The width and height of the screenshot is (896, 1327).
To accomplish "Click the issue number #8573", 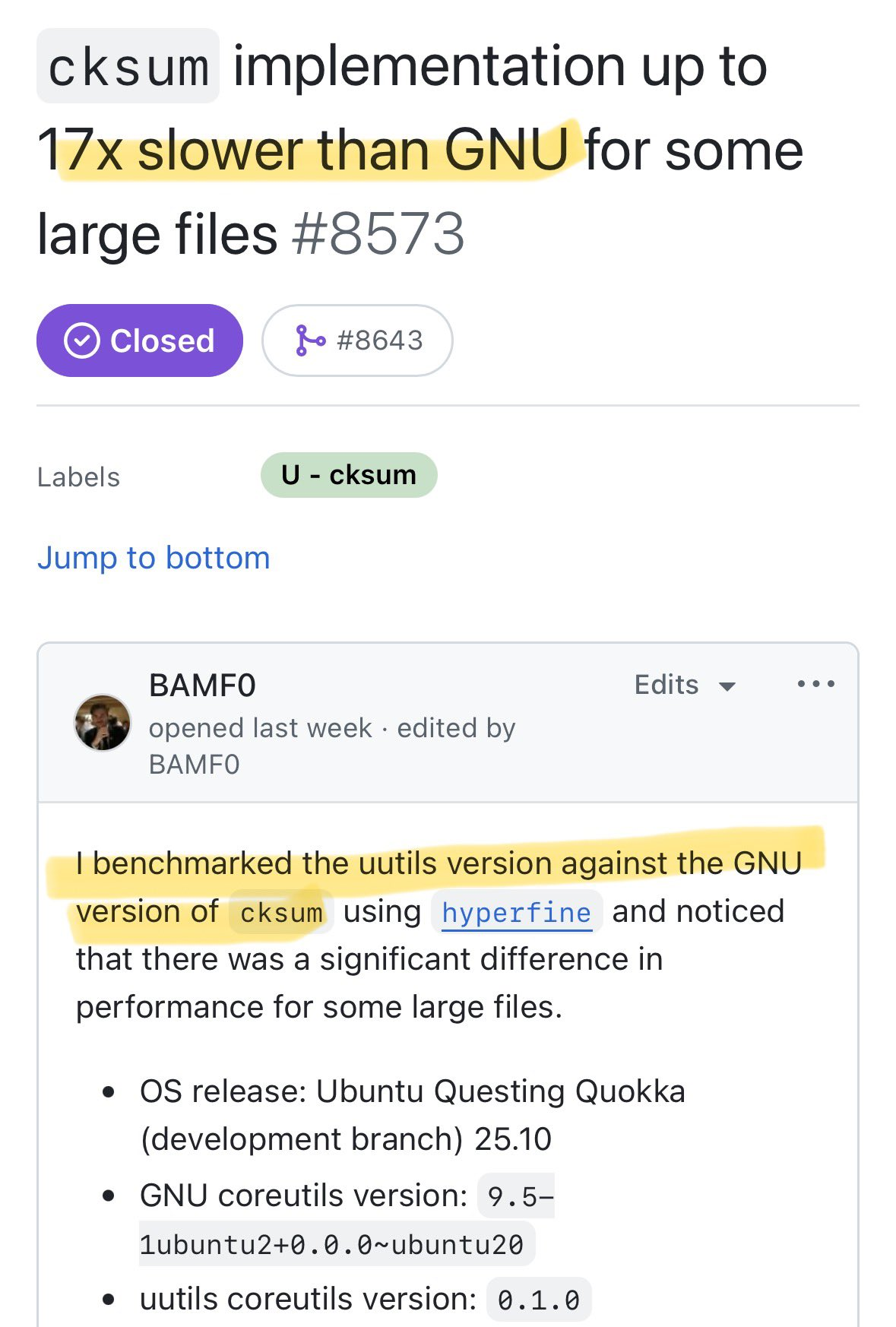I will (378, 233).
